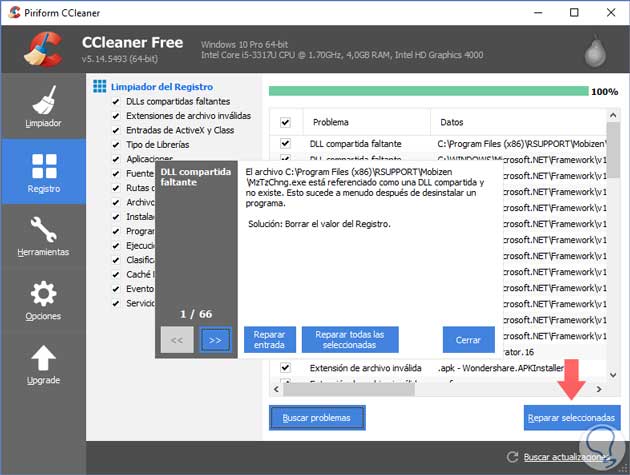
Task: Click the v5.14.5493 (64-bit) version text
Action: 120,59
